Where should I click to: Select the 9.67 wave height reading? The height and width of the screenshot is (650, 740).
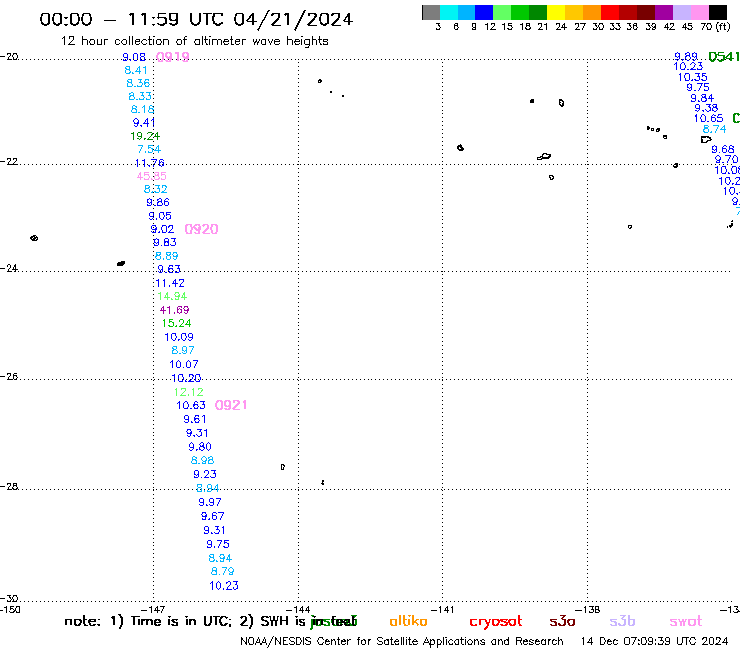[212, 516]
